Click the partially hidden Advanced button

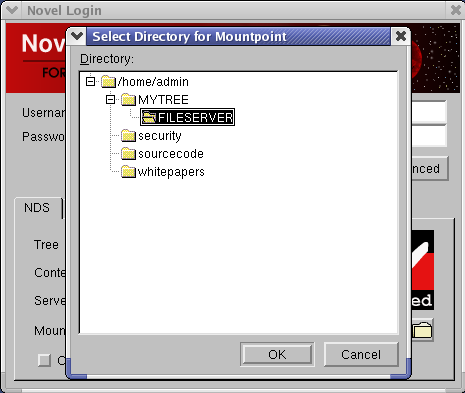tap(430, 168)
